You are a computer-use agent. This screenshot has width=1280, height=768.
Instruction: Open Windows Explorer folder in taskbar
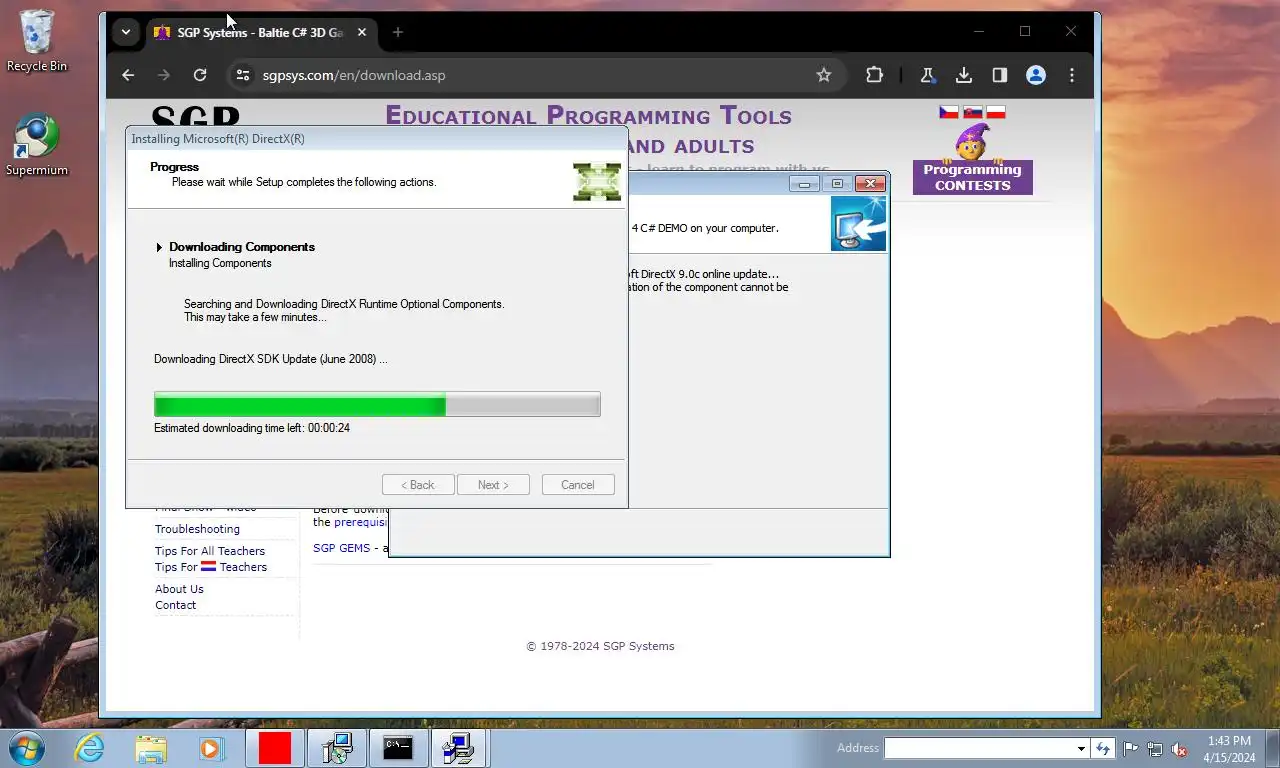coord(151,748)
